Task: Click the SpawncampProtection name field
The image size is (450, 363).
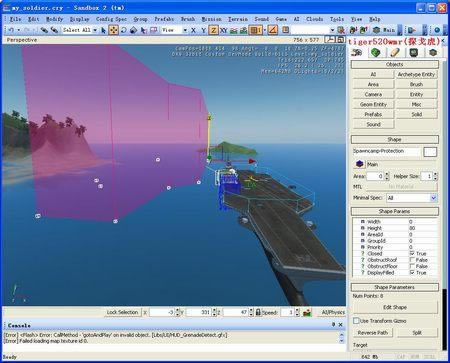Action: 387,151
